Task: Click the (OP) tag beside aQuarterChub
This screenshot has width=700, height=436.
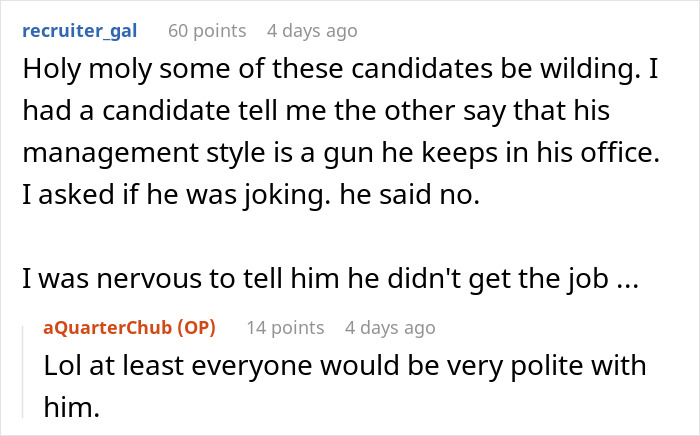Action: coord(196,328)
